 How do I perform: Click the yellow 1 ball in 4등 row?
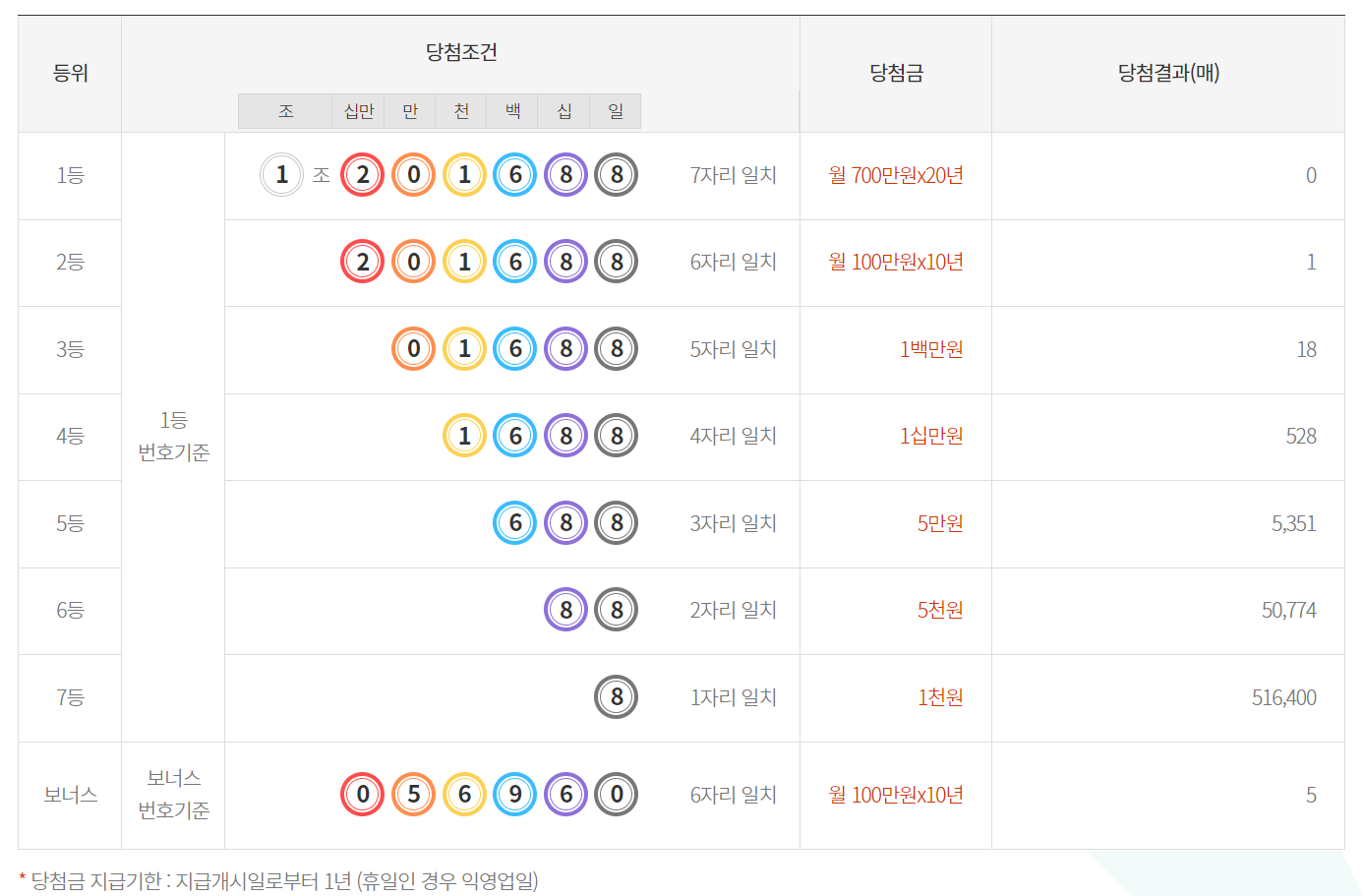tap(464, 436)
